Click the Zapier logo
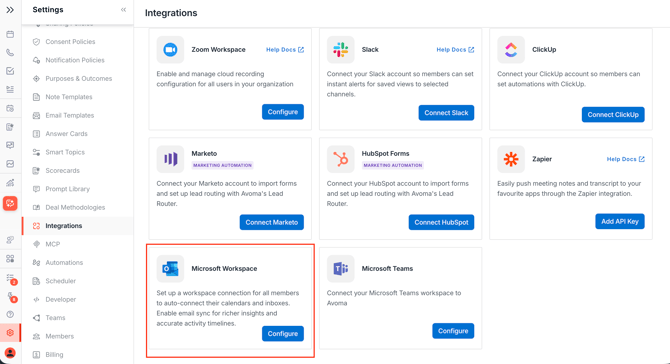This screenshot has height=364, width=670. 511,159
